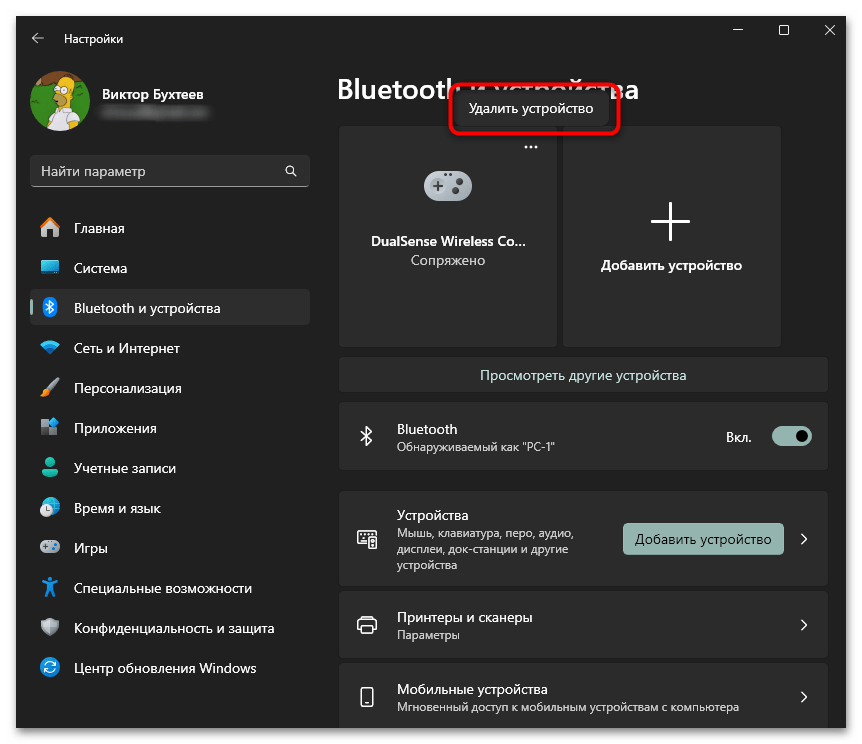Click the Bluetooth sidebar icon
This screenshot has height=744, width=862.
(x=50, y=308)
